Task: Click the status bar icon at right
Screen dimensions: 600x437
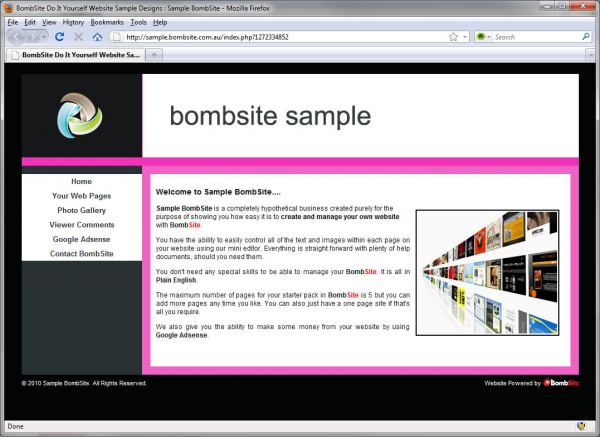Action: [582, 426]
